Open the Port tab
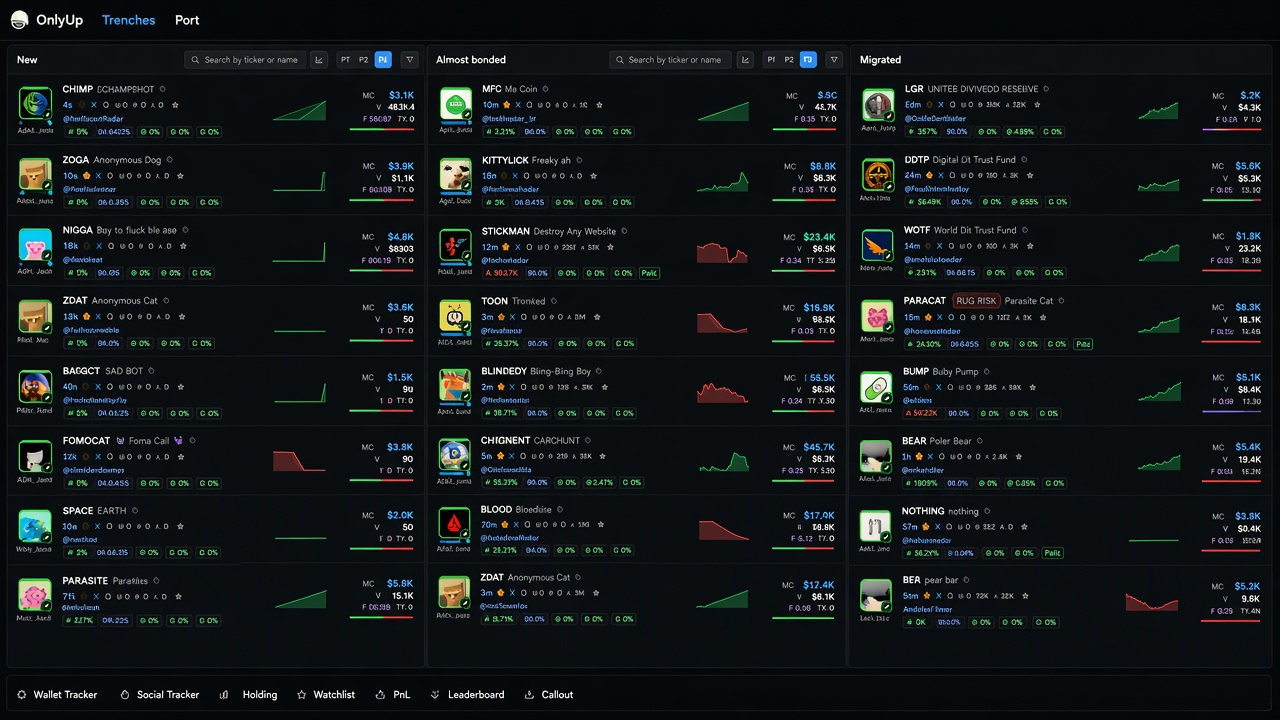The width and height of the screenshot is (1280, 720). 187,20
